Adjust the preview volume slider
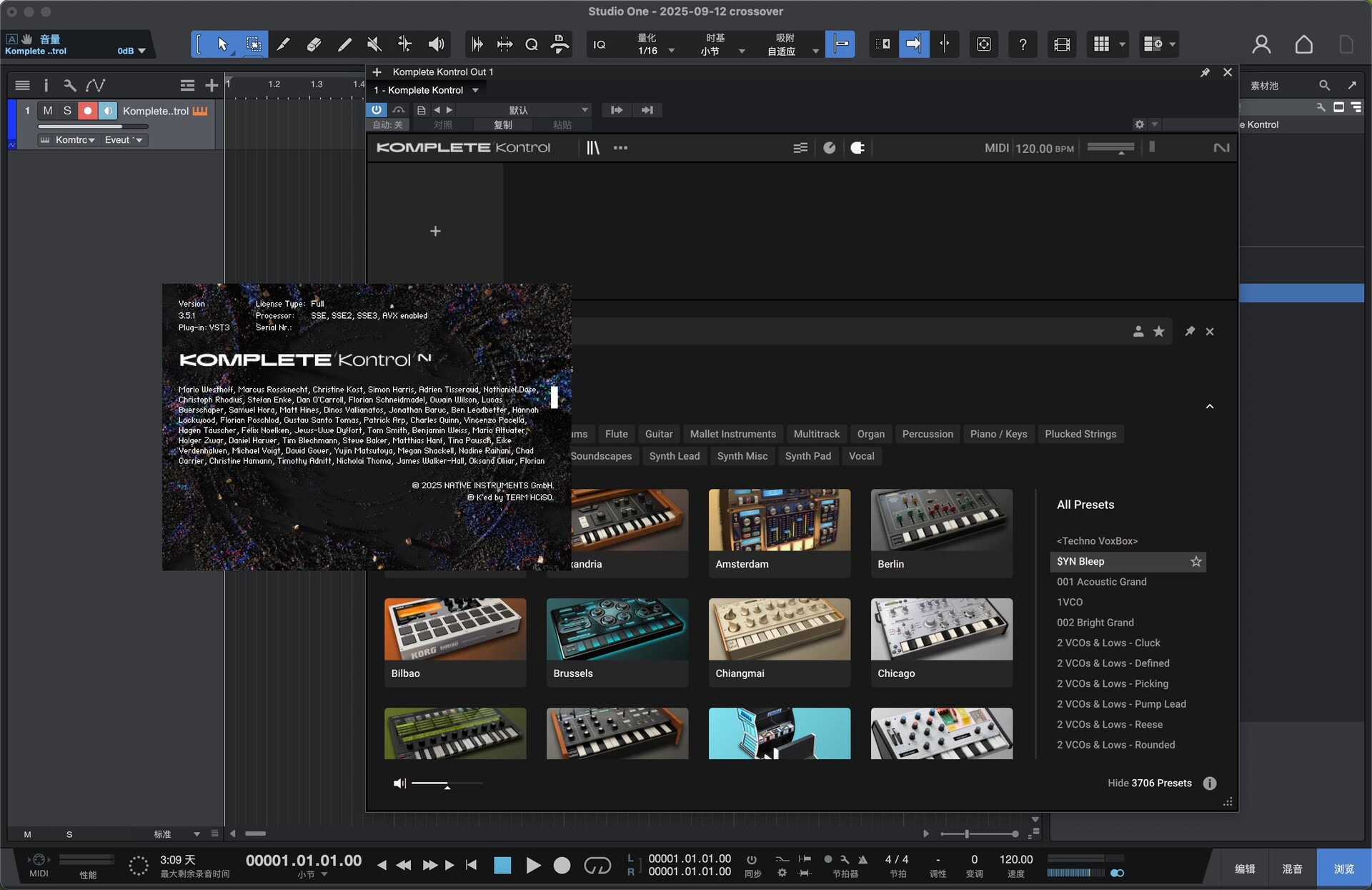The height and width of the screenshot is (890, 1372). pyautogui.click(x=447, y=784)
